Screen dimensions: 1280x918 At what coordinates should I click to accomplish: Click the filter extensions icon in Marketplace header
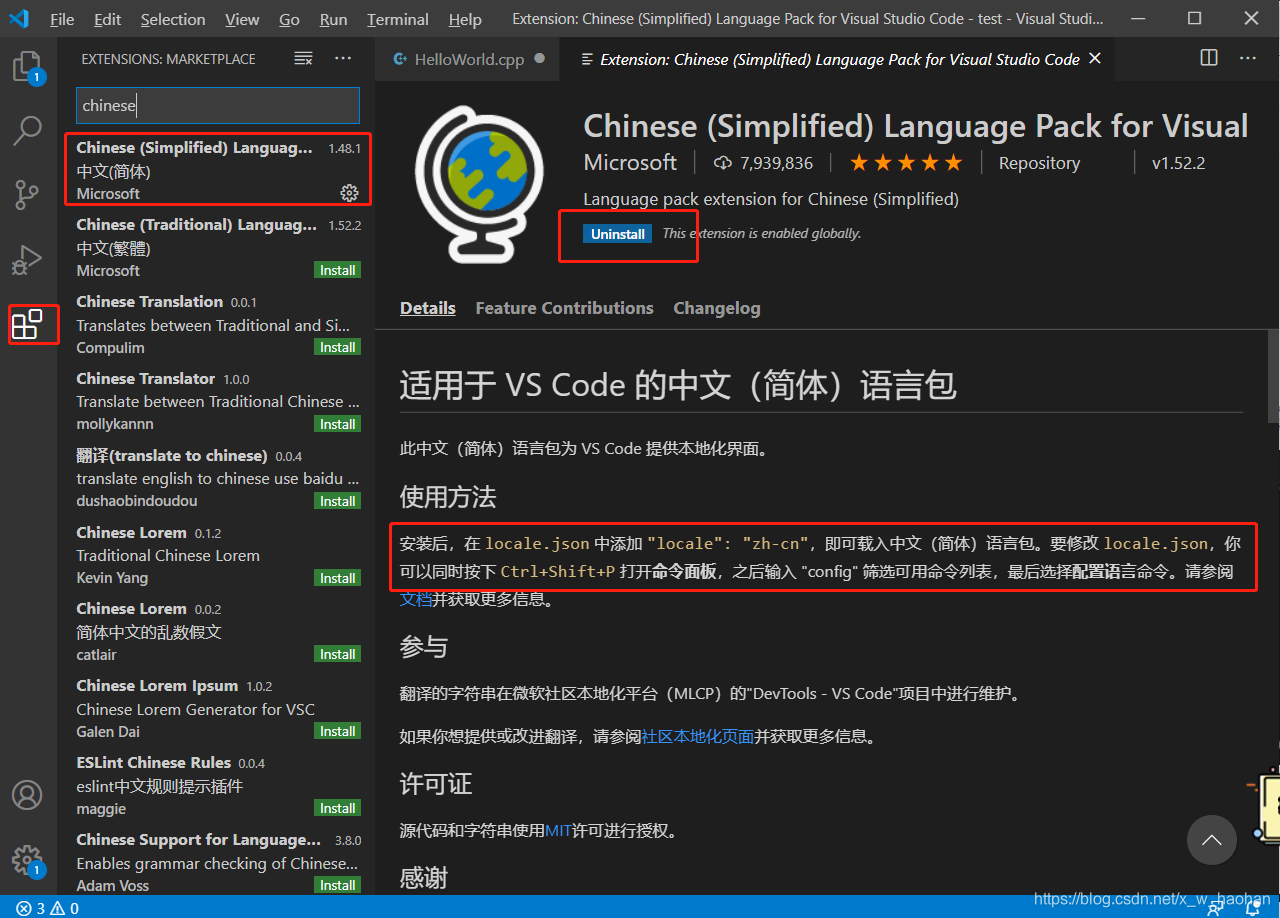[303, 59]
